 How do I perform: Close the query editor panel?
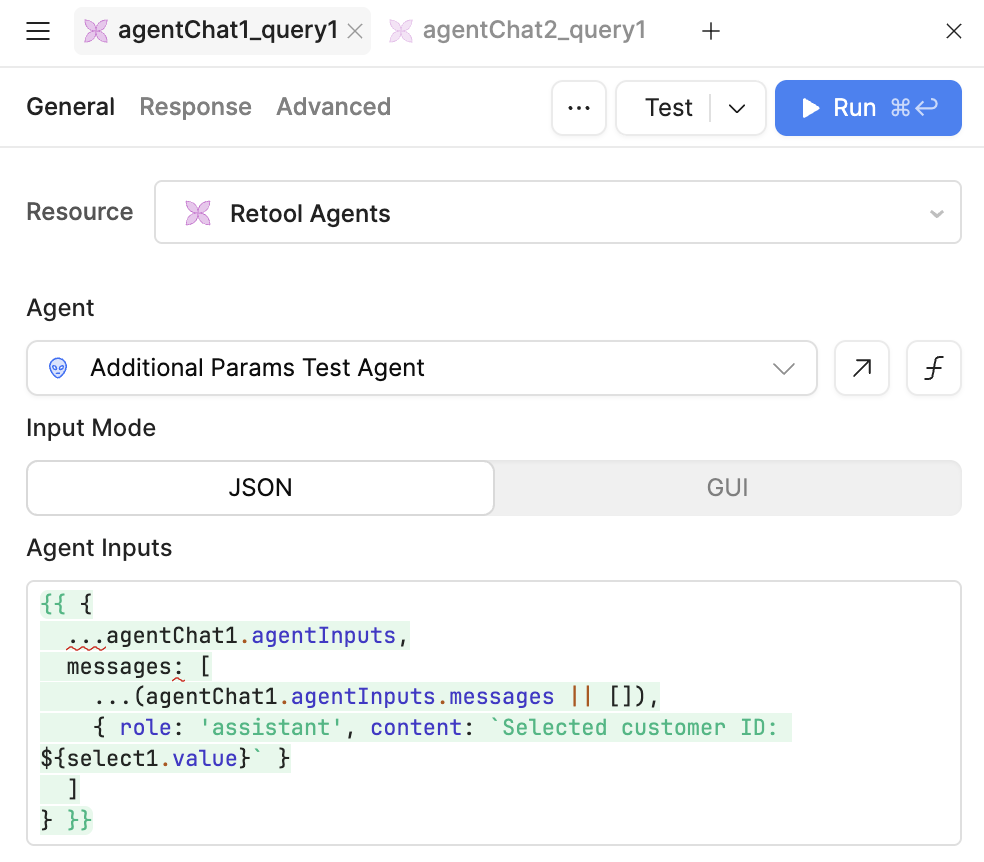point(953,32)
